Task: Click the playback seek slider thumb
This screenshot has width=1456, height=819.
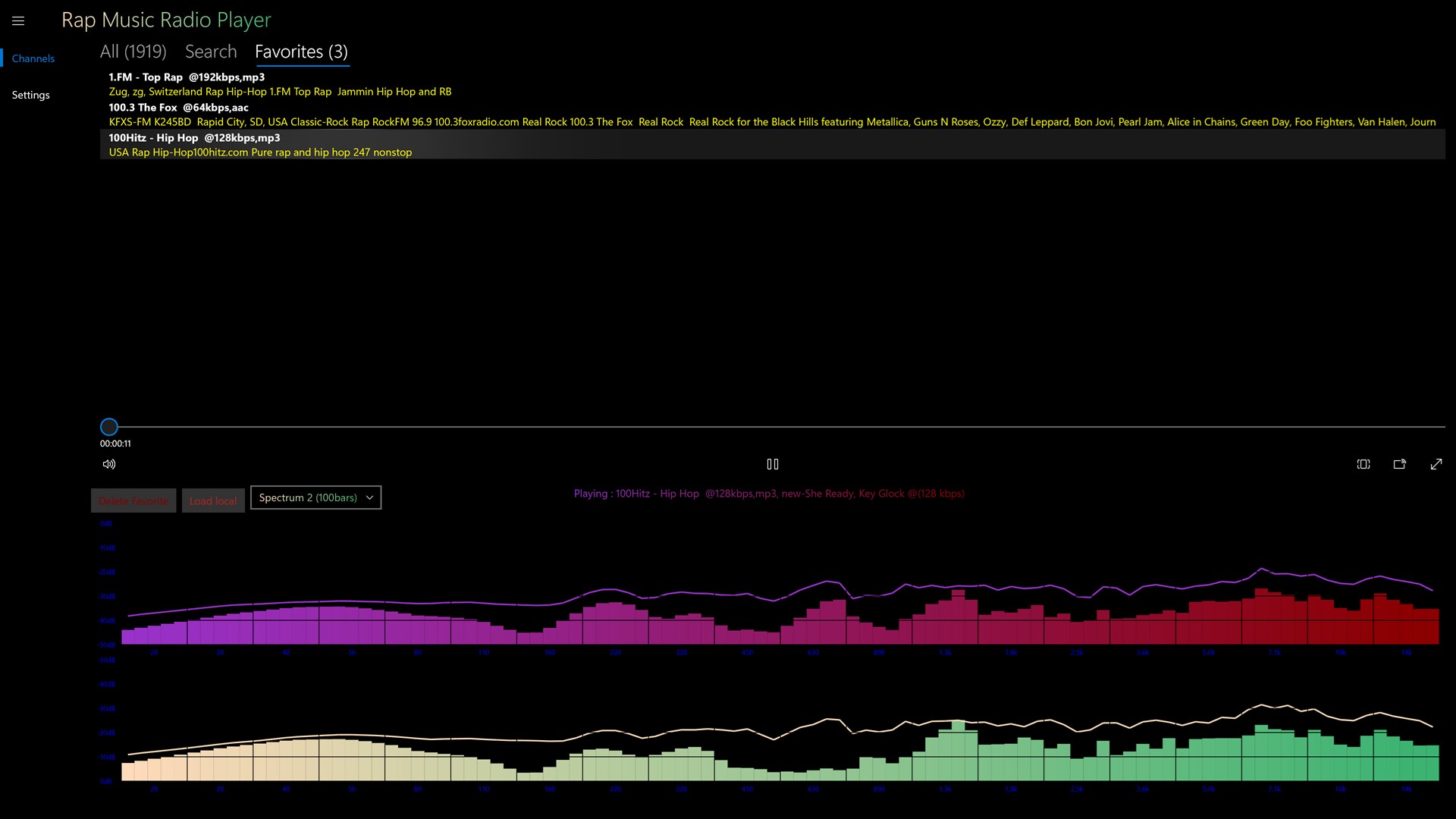Action: (x=109, y=427)
